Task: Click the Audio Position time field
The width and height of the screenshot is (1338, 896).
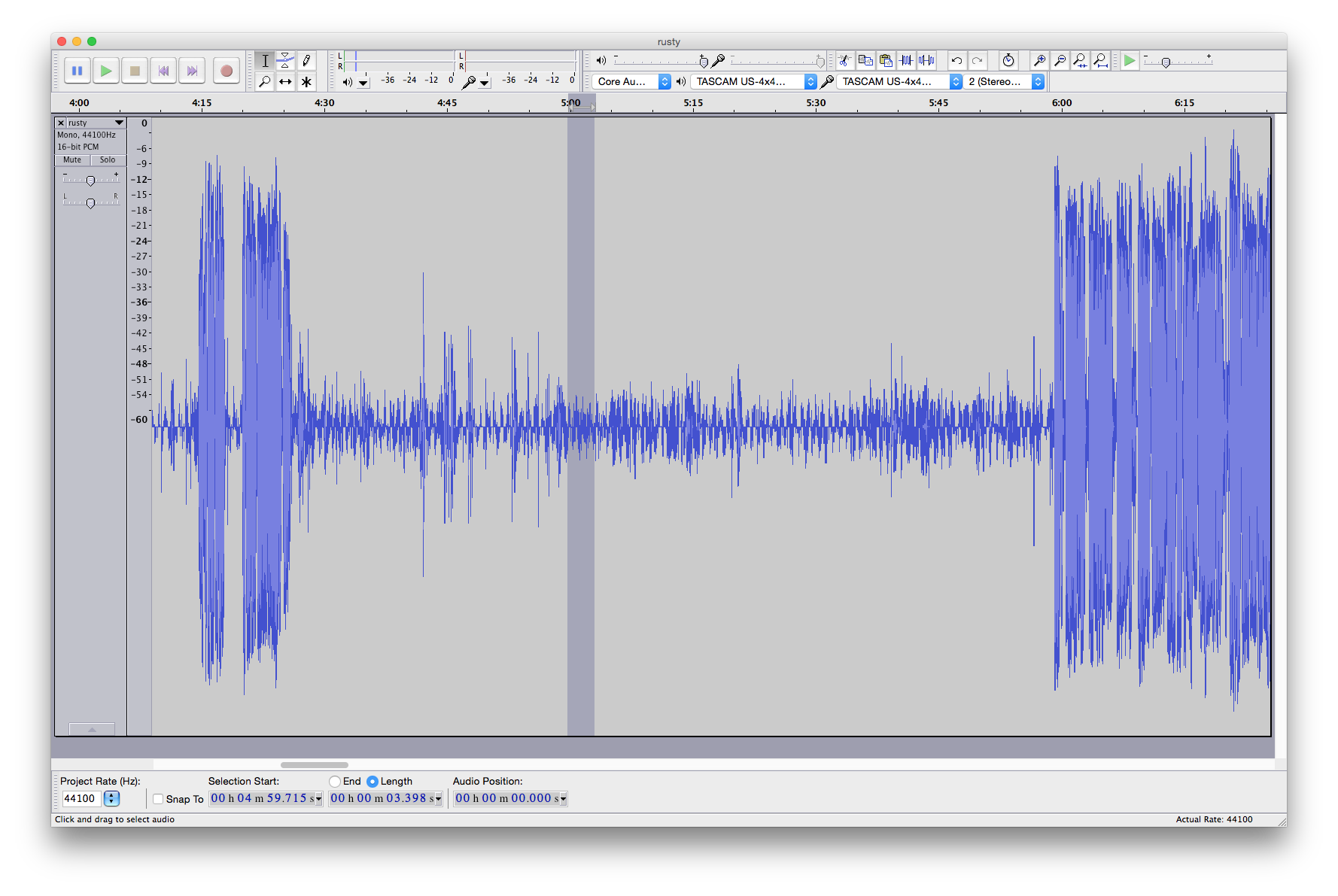Action: pos(506,798)
